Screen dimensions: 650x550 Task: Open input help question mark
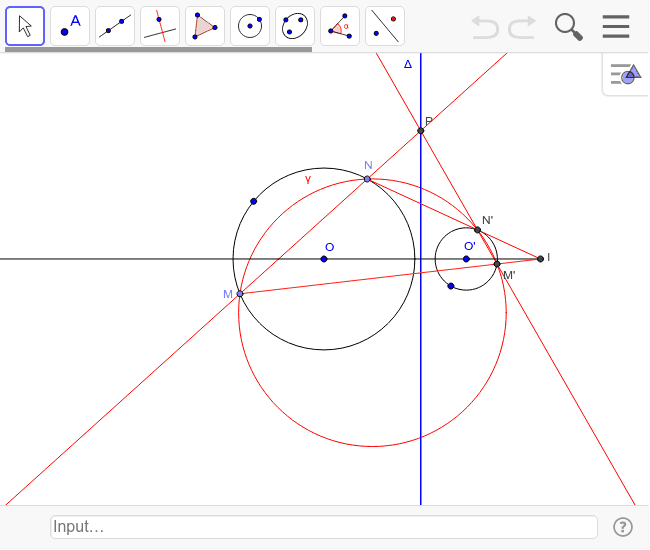pos(623,527)
